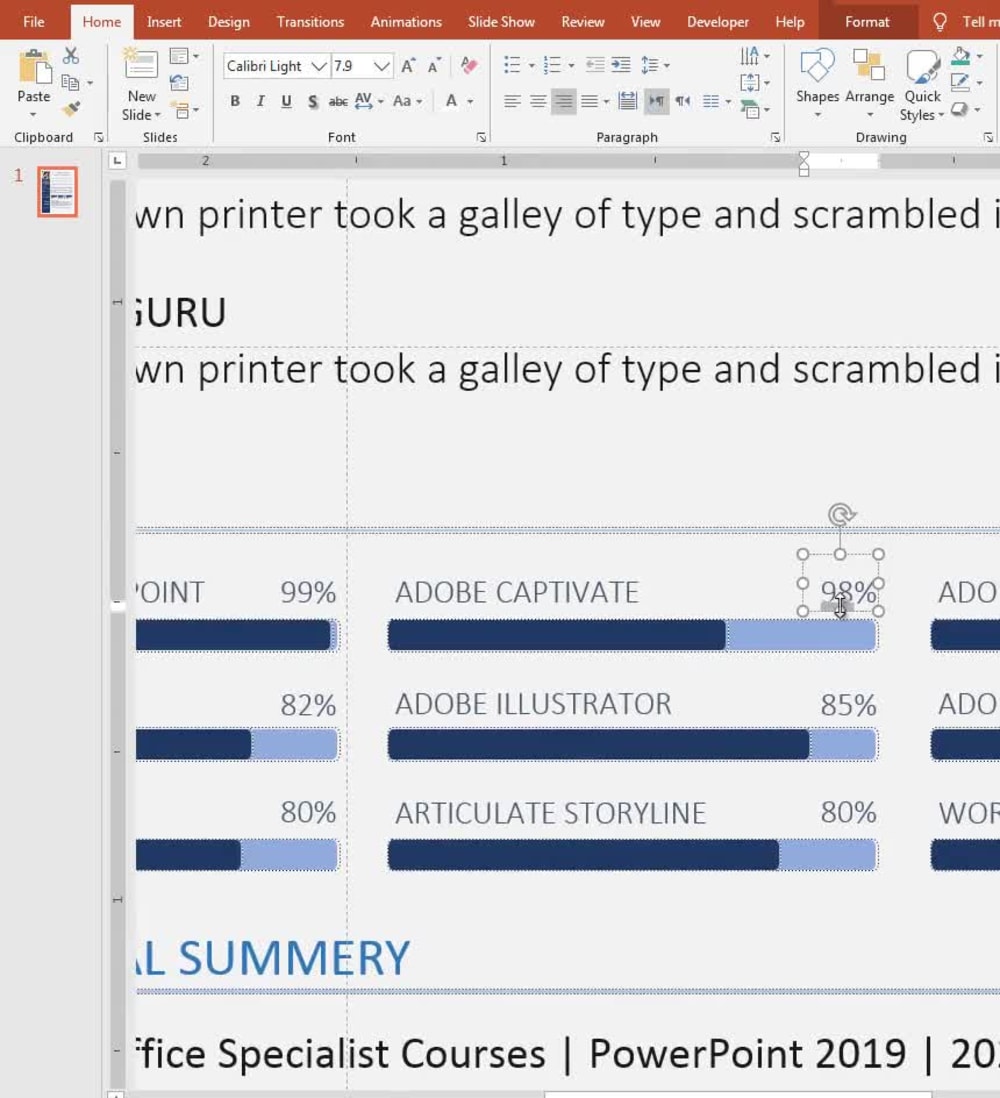Click the Shape Effects icon
The image size is (1000, 1098).
click(959, 109)
